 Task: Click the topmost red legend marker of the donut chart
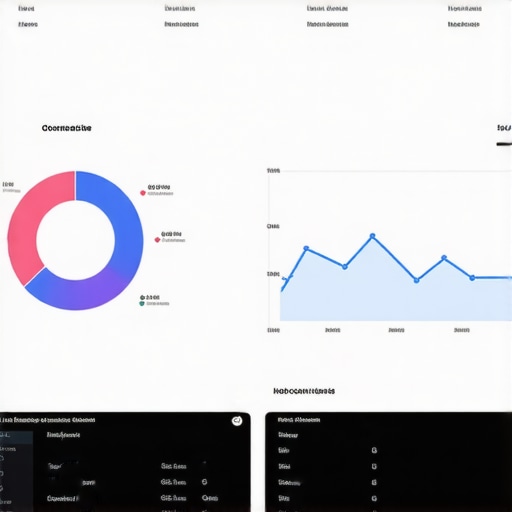point(143,193)
